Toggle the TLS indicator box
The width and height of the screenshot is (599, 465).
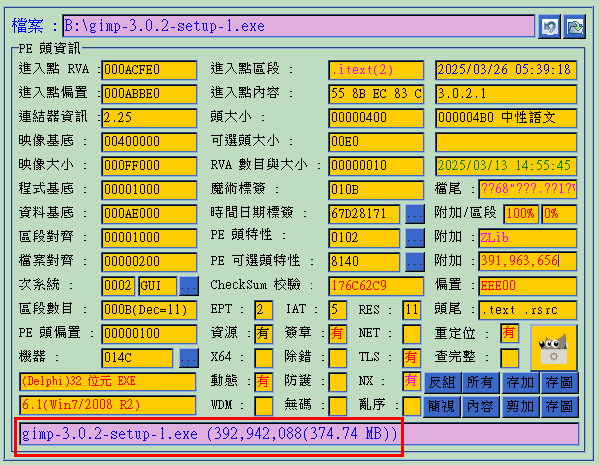(412, 358)
